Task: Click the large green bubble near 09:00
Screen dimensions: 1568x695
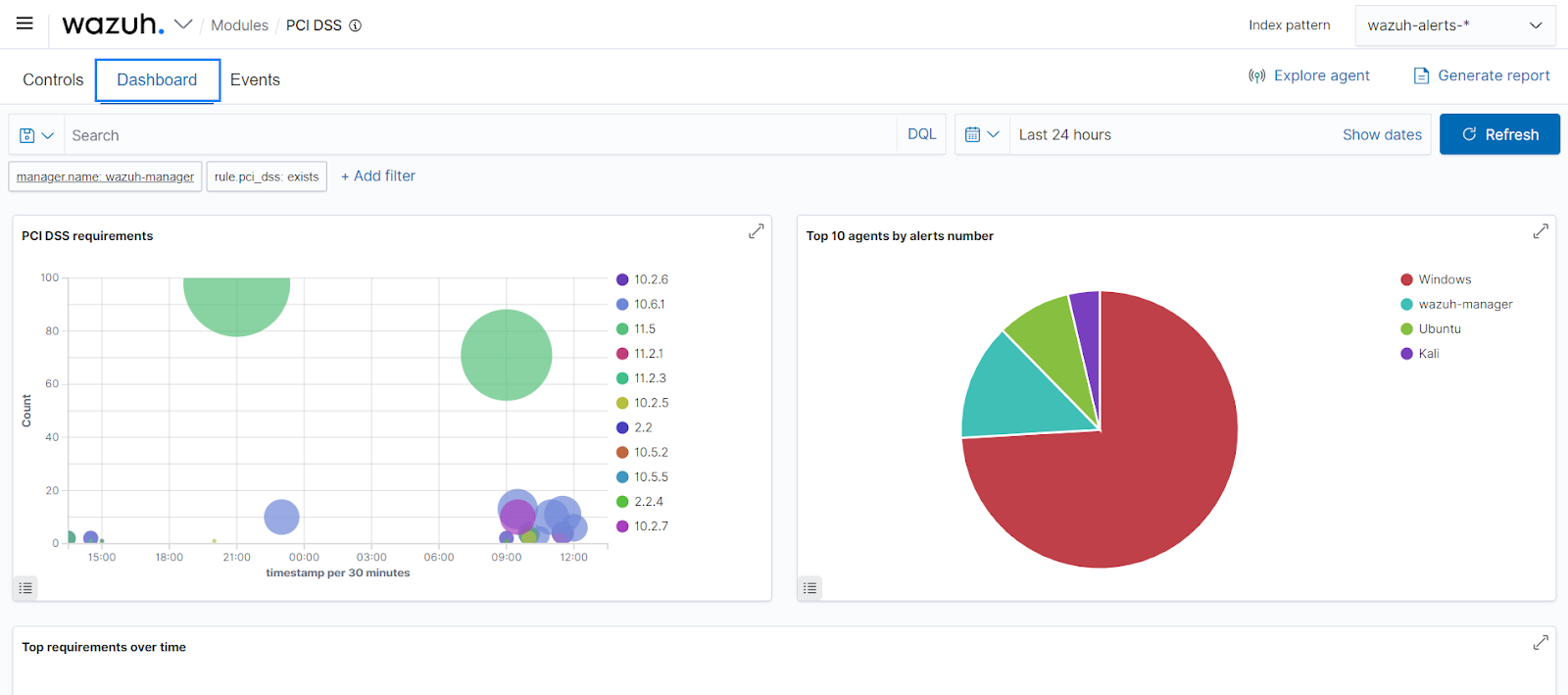Action: coord(507,355)
